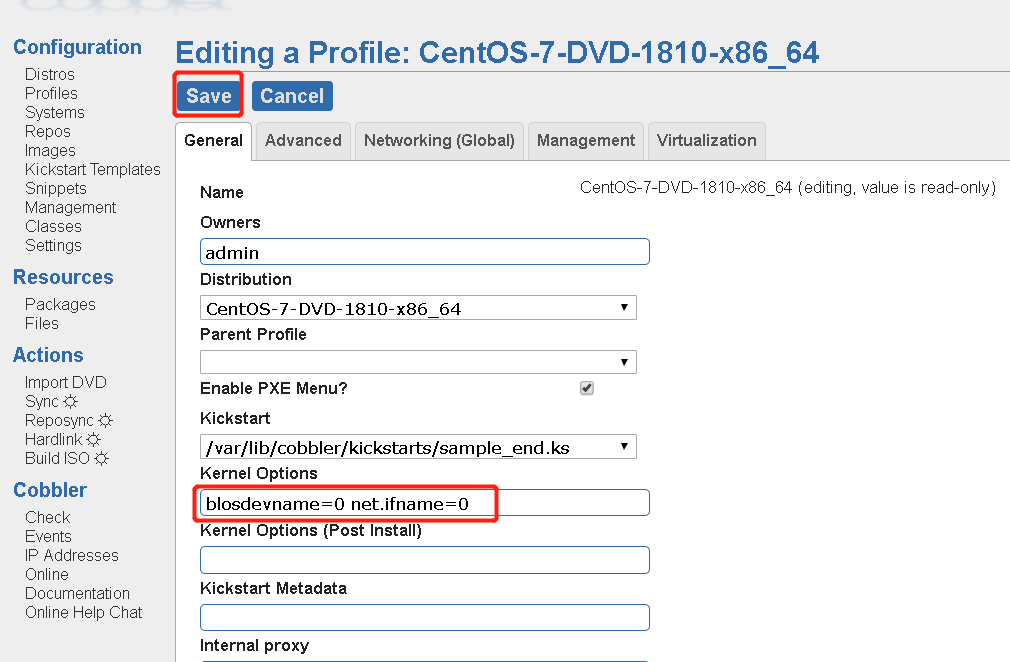Expand the Parent Profile dropdown

coord(418,361)
